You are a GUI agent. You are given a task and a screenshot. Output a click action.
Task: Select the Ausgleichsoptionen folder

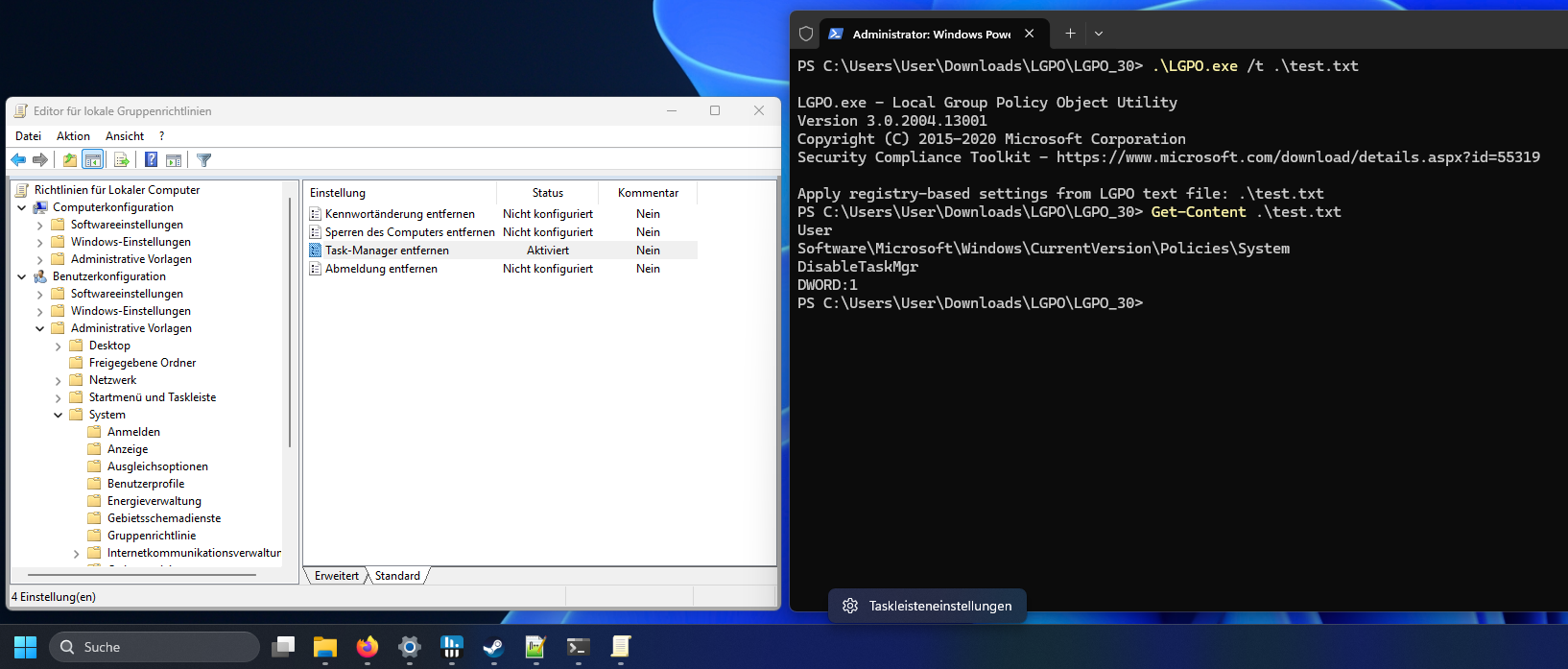(157, 466)
